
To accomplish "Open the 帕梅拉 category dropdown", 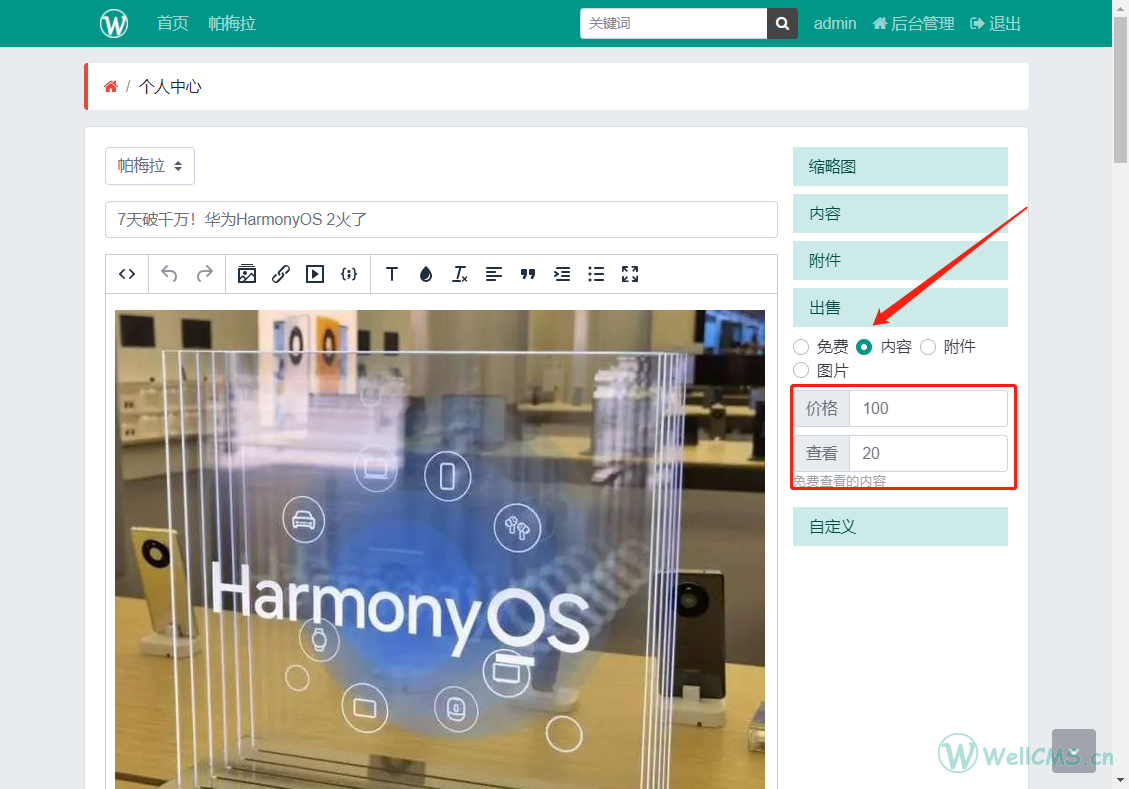I will click(150, 166).
